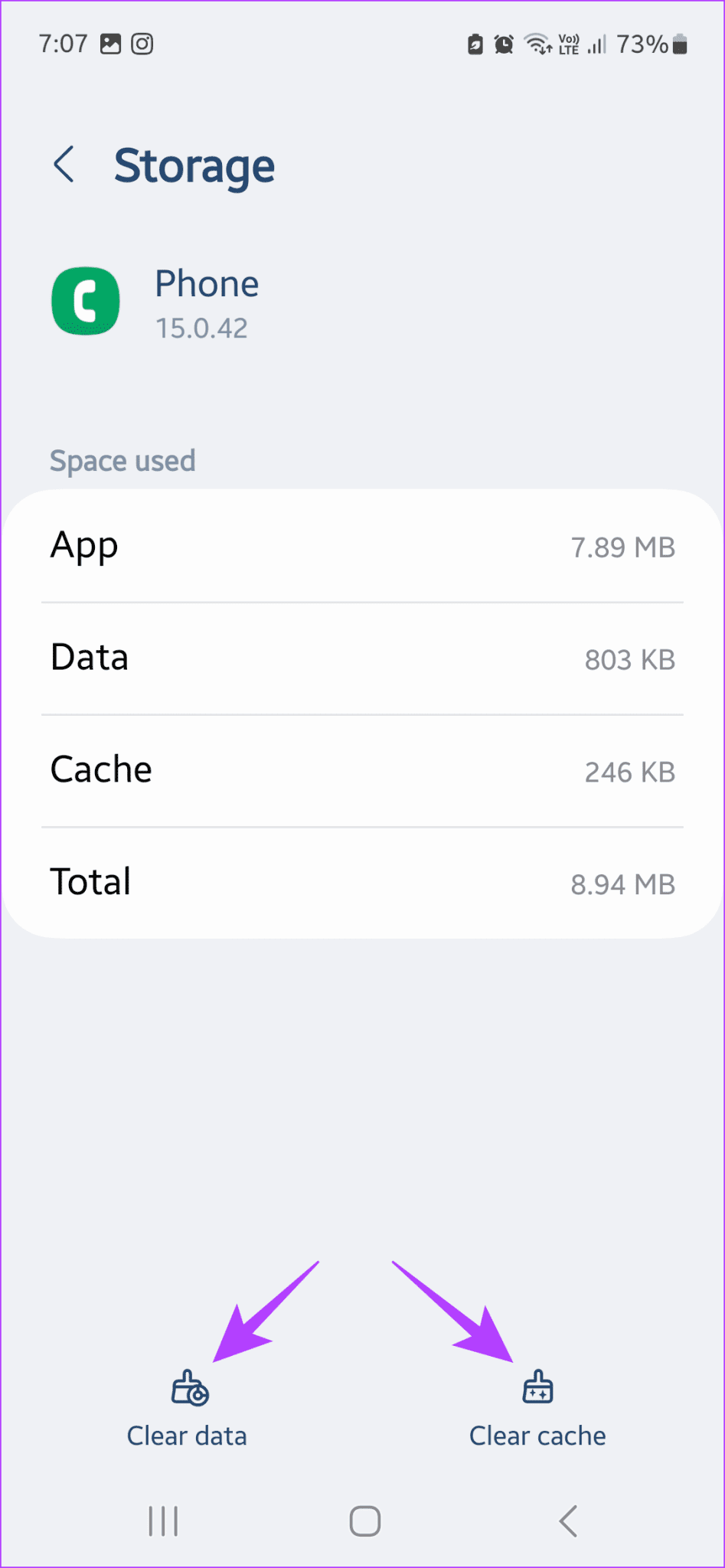Select the Cache size row
This screenshot has width=725, height=1568.
click(x=362, y=770)
